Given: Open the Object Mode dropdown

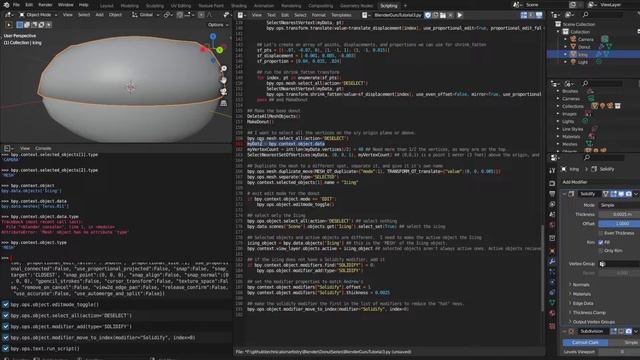Looking at the screenshot, I should pos(38,15).
